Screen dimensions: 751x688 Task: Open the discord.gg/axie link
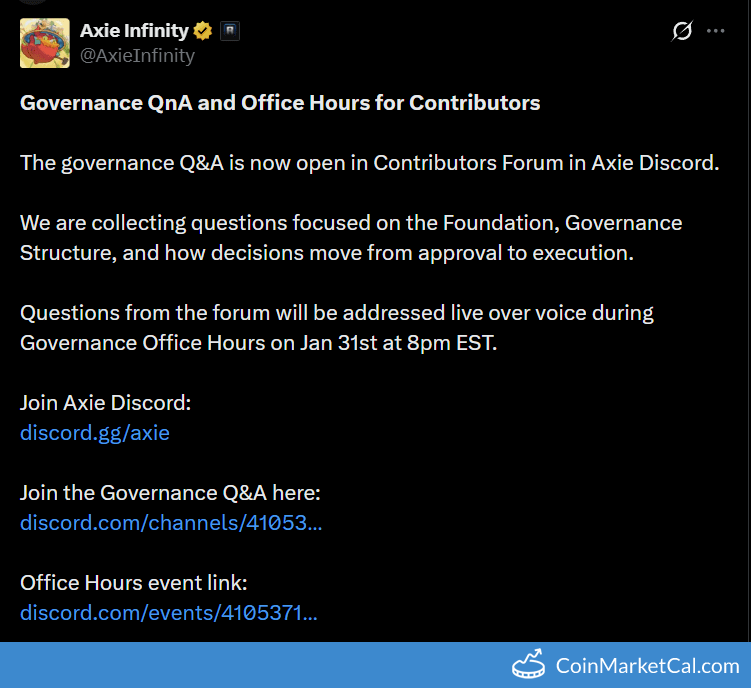pos(95,433)
